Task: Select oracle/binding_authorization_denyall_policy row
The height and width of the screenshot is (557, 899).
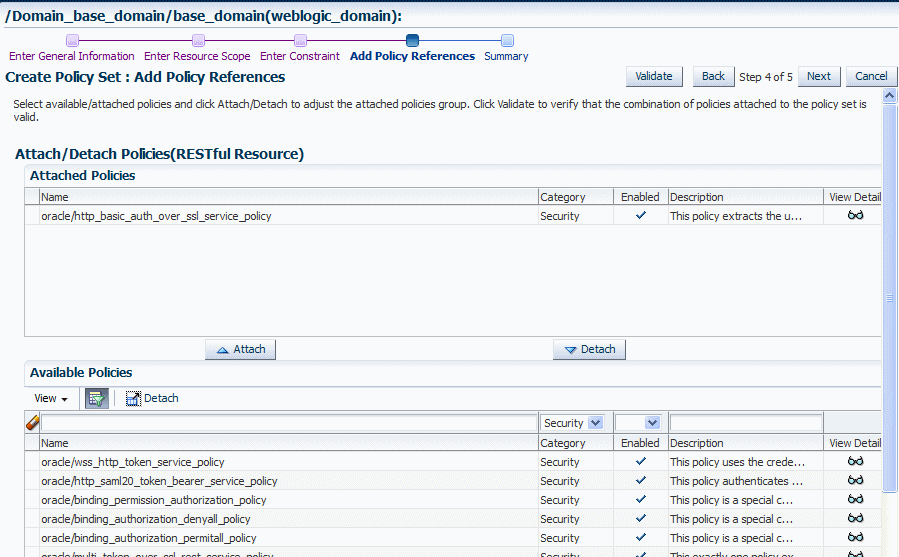Action: coord(453,519)
